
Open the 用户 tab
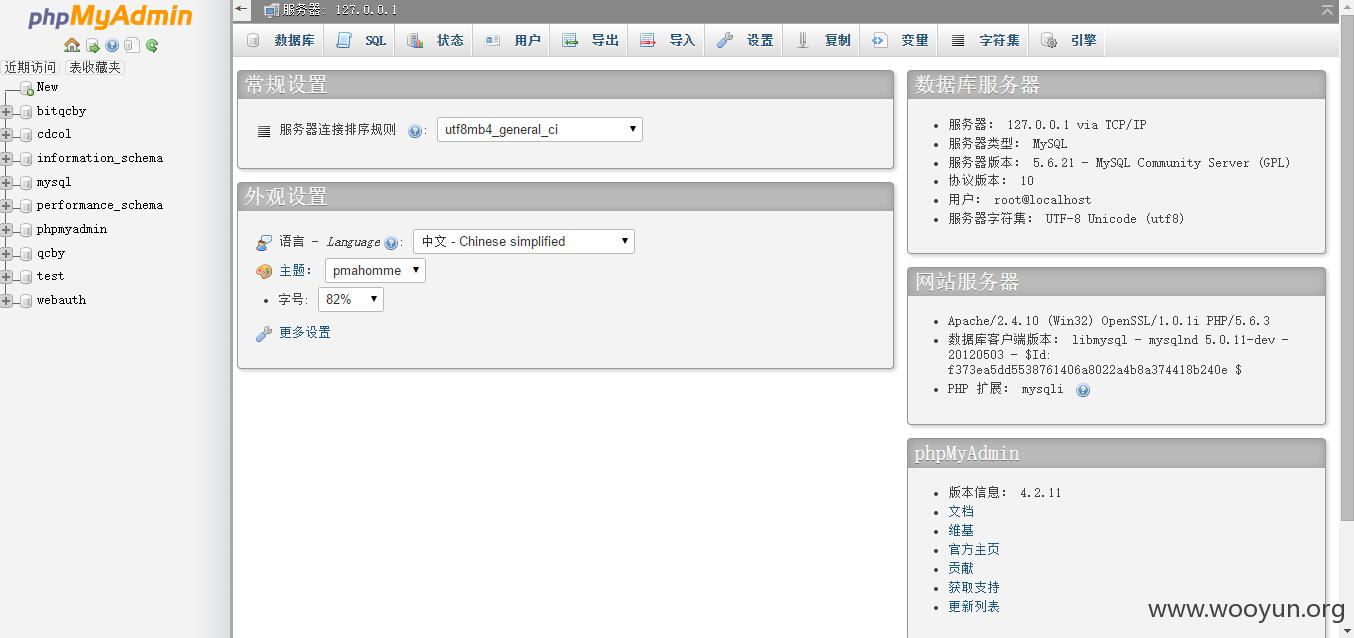(x=512, y=40)
